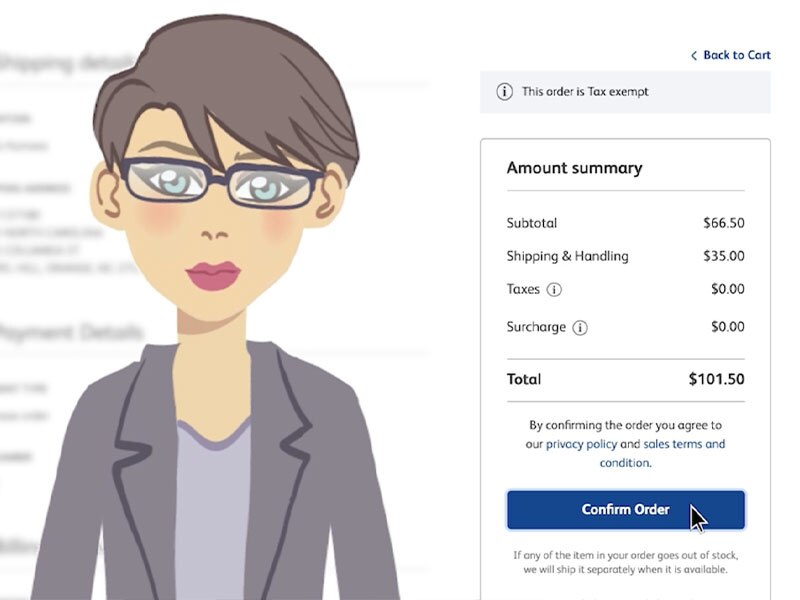Open the sales terms and condition link
Viewport: 800px width, 600px height.
click(662, 453)
